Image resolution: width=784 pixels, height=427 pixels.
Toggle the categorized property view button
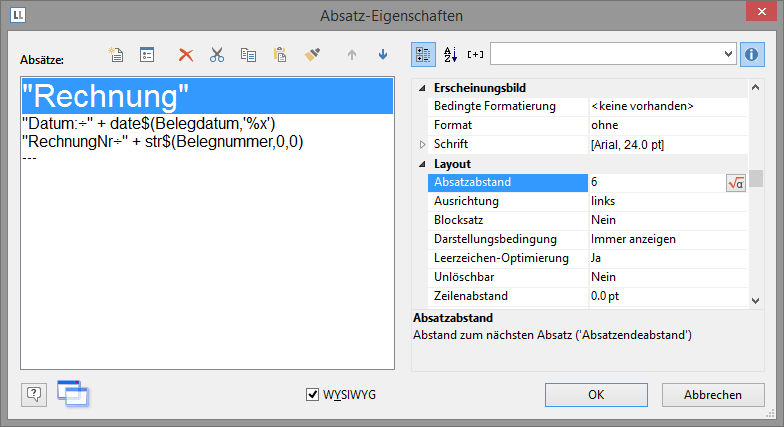click(424, 53)
